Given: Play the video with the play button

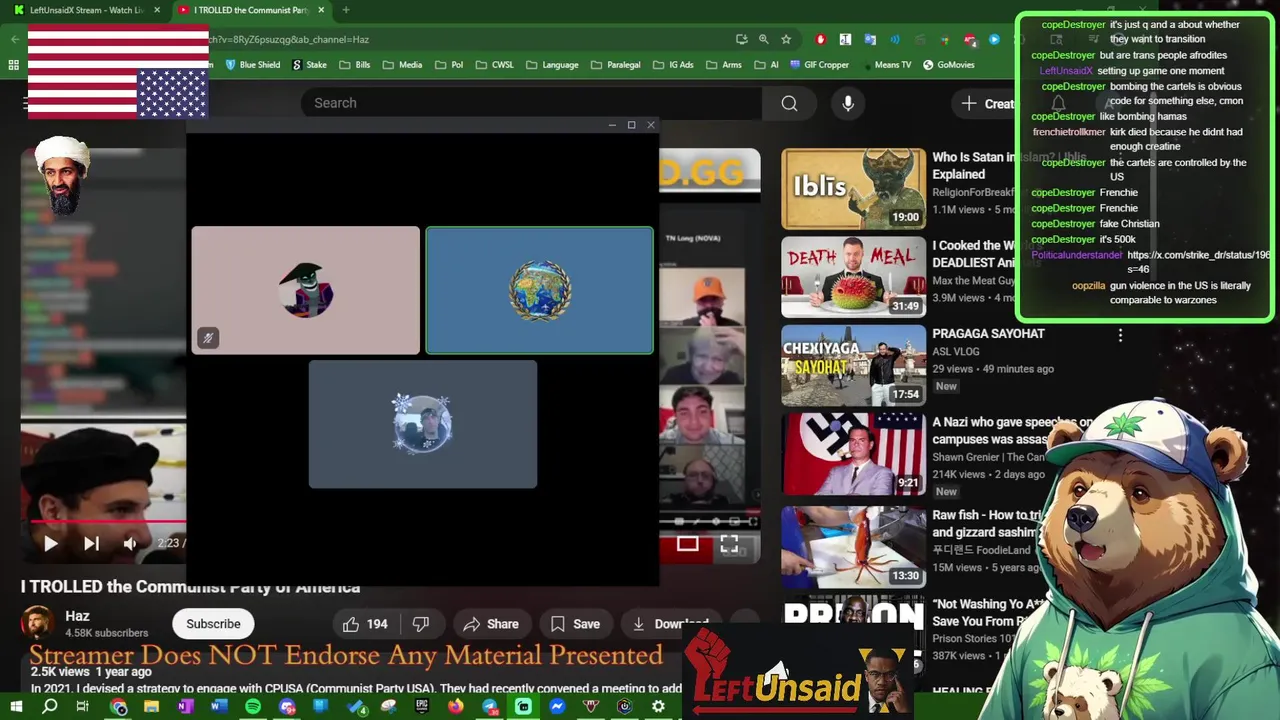Looking at the screenshot, I should (50, 543).
